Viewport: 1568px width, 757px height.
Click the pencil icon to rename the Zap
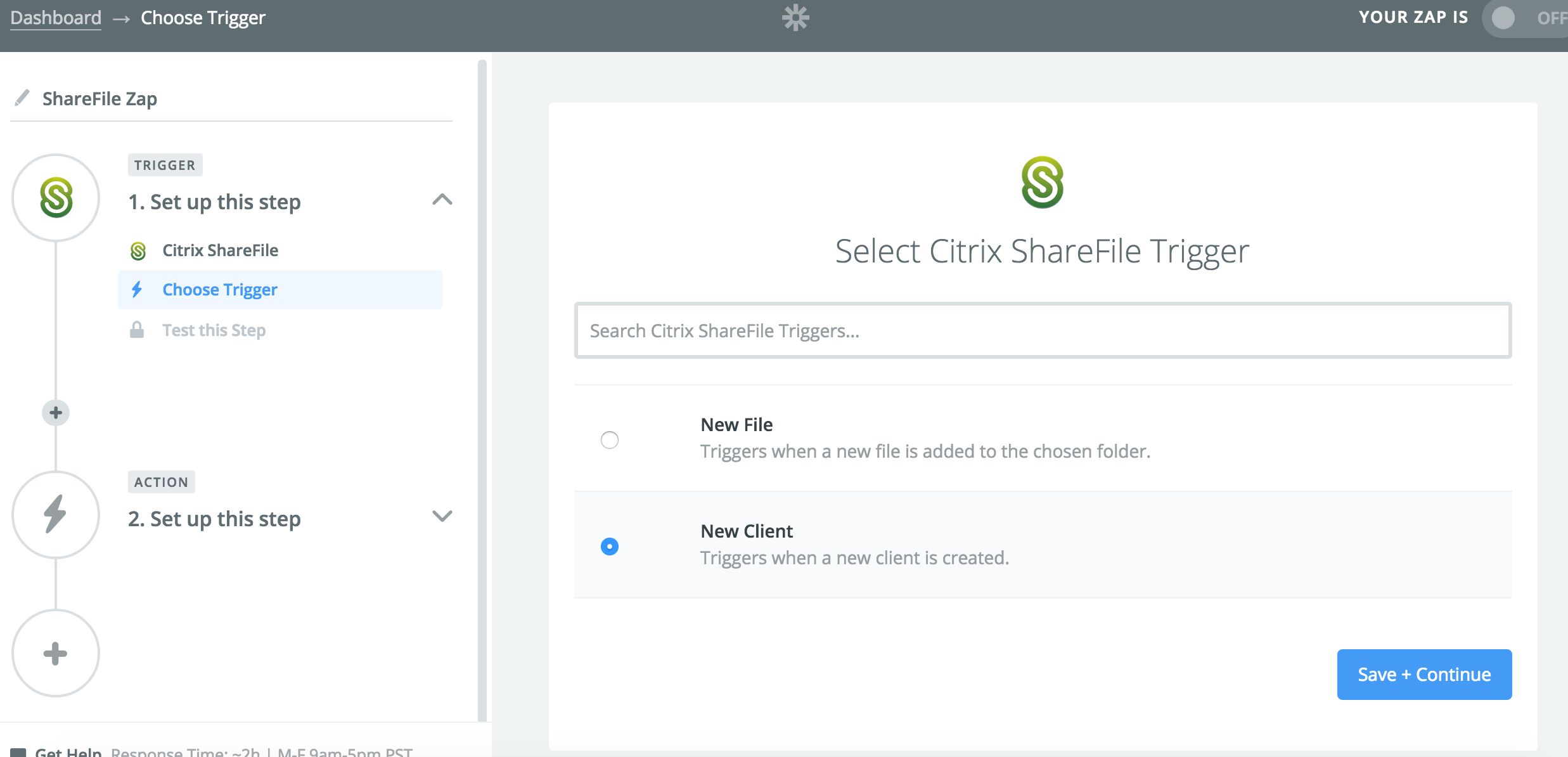point(22,98)
